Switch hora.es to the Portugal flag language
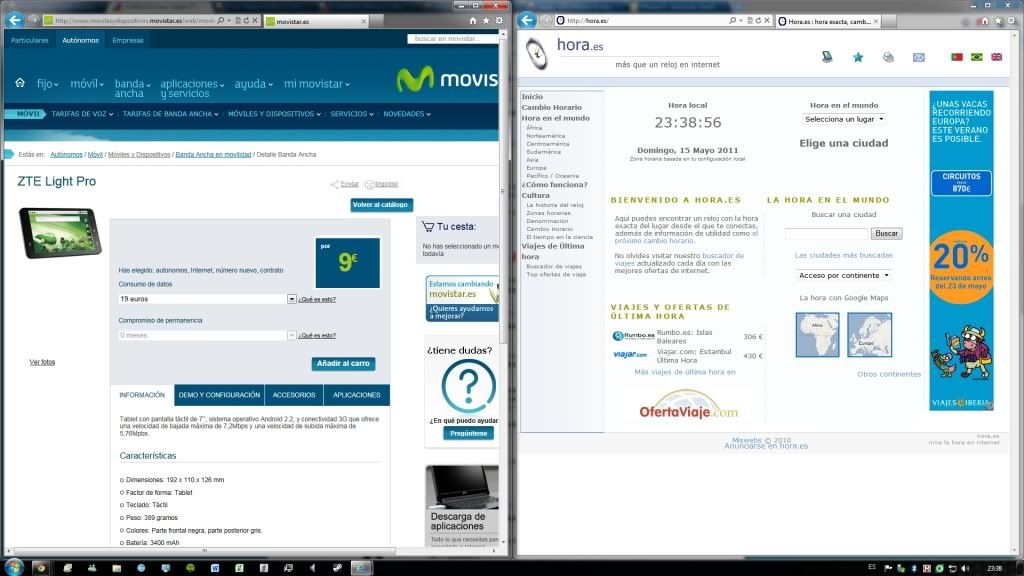Viewport: 1024px width, 576px height. (957, 57)
